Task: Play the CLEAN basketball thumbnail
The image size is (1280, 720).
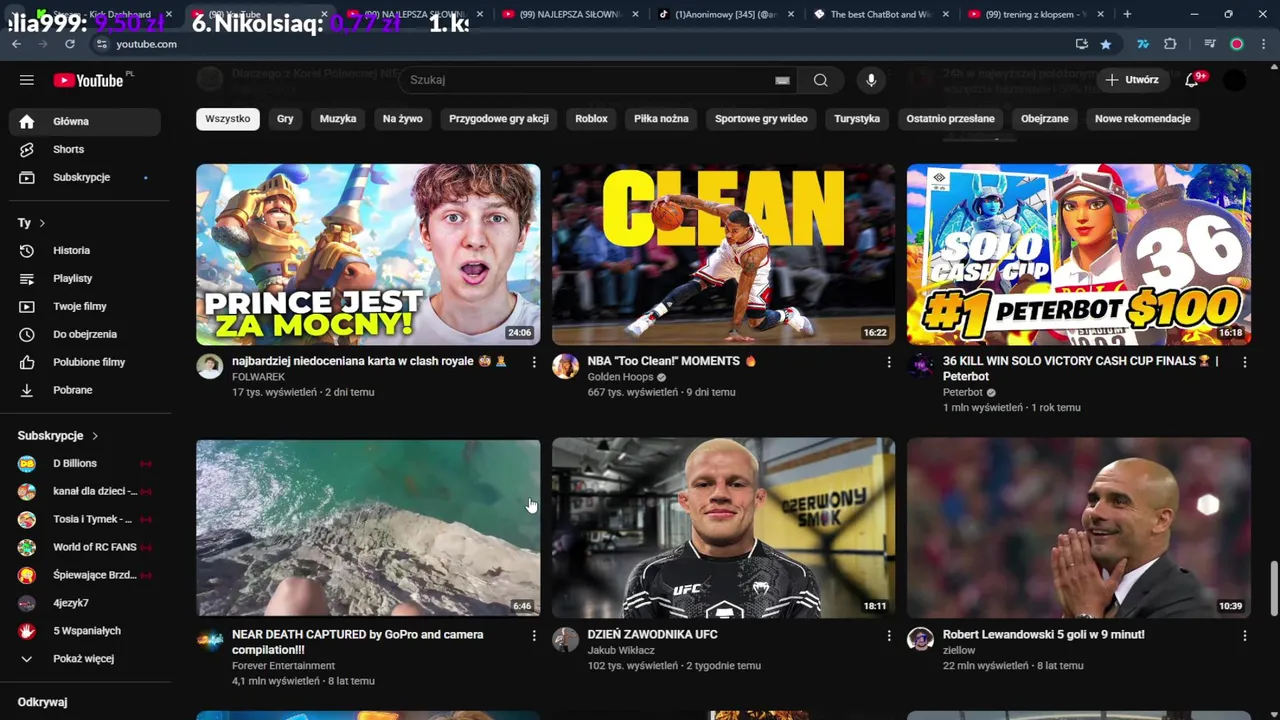Action: [723, 255]
